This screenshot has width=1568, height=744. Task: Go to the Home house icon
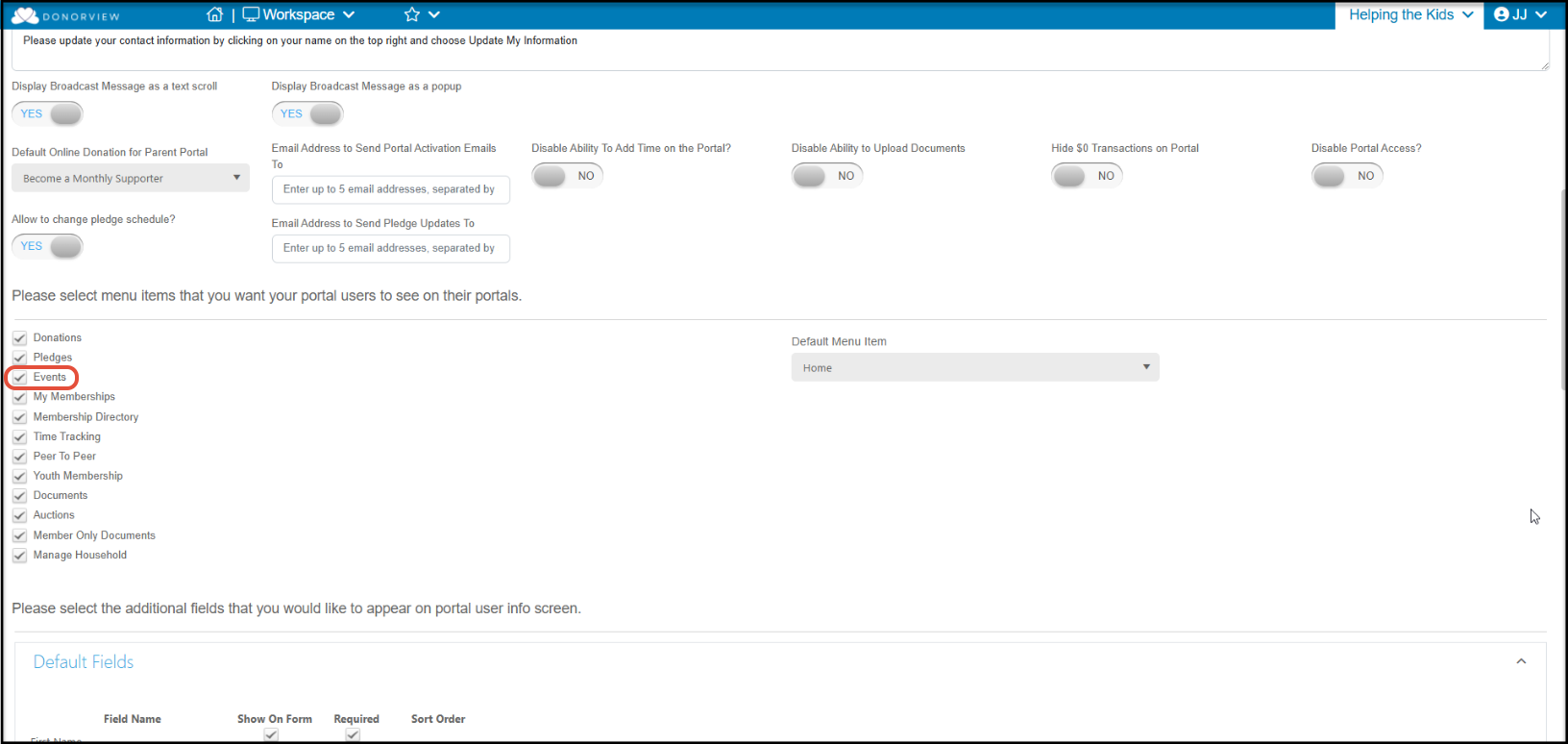(215, 14)
